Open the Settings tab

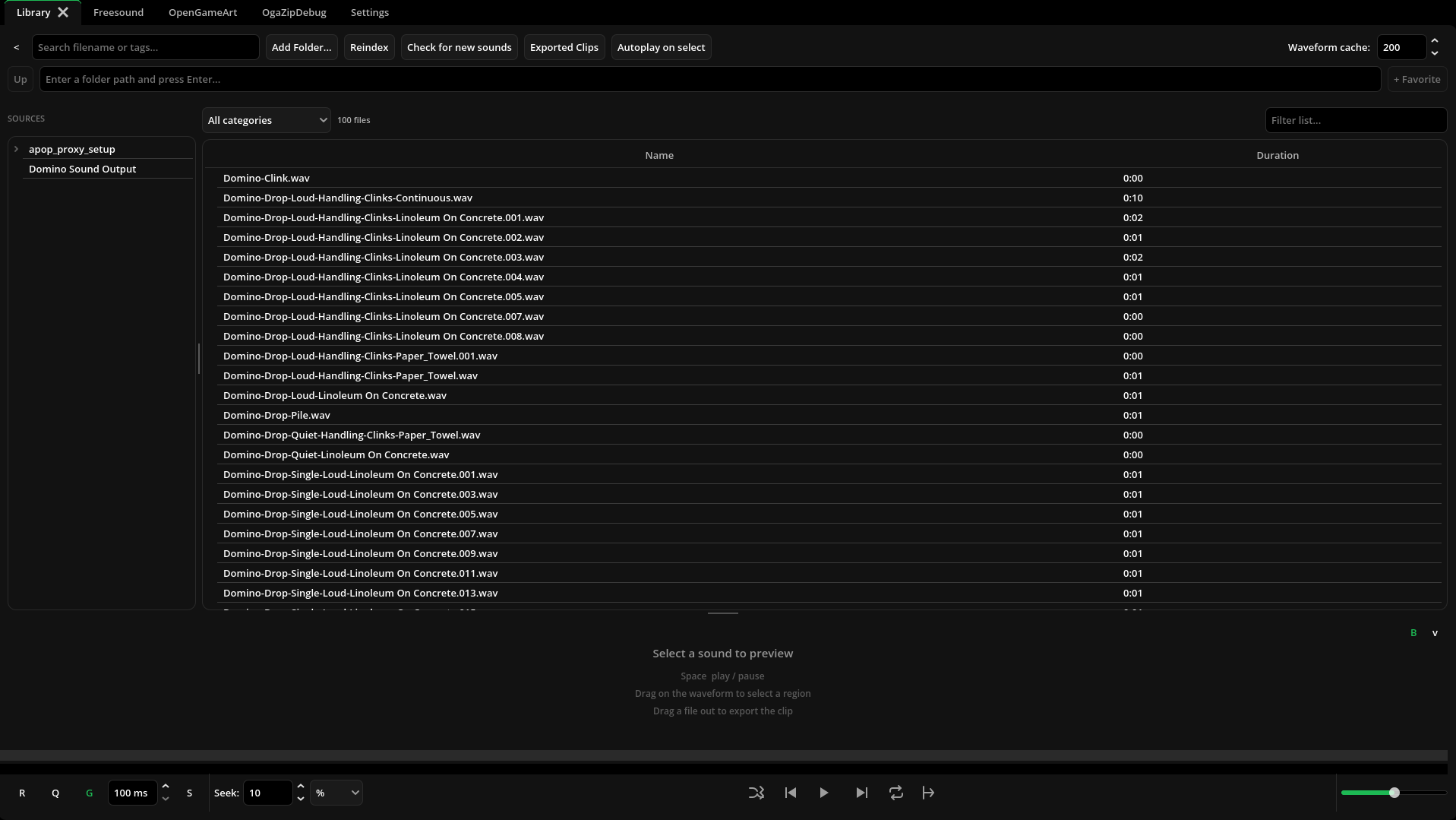[x=370, y=12]
